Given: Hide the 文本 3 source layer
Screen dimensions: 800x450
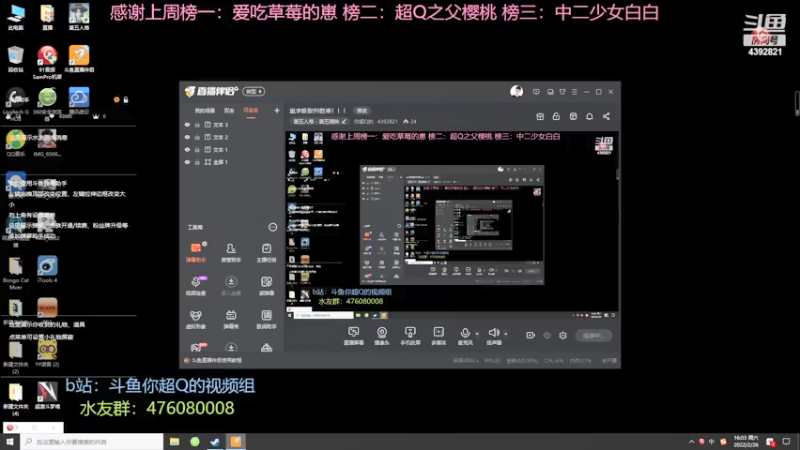Looking at the screenshot, I should (187, 124).
